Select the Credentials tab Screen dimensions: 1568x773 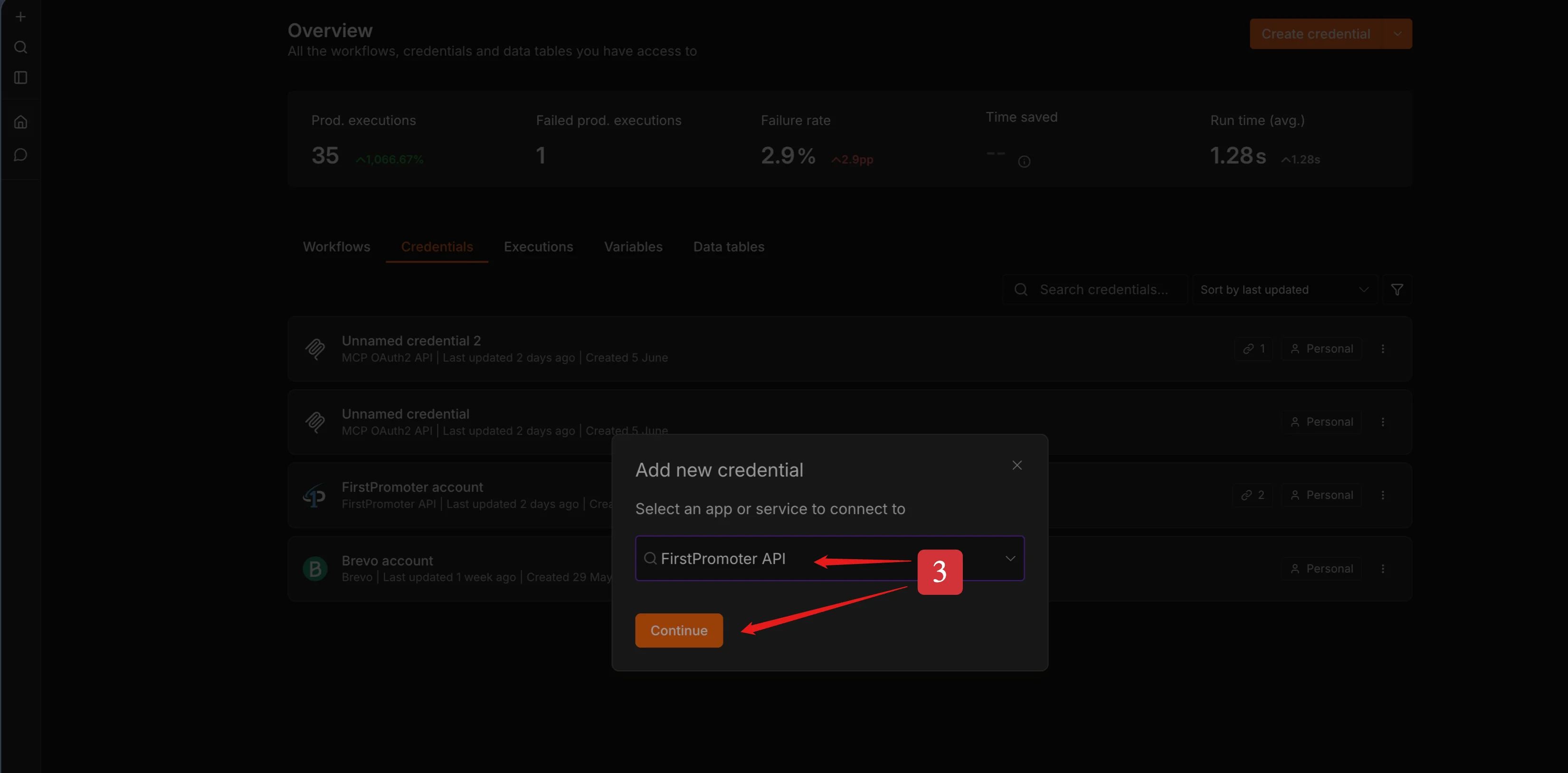tap(437, 247)
